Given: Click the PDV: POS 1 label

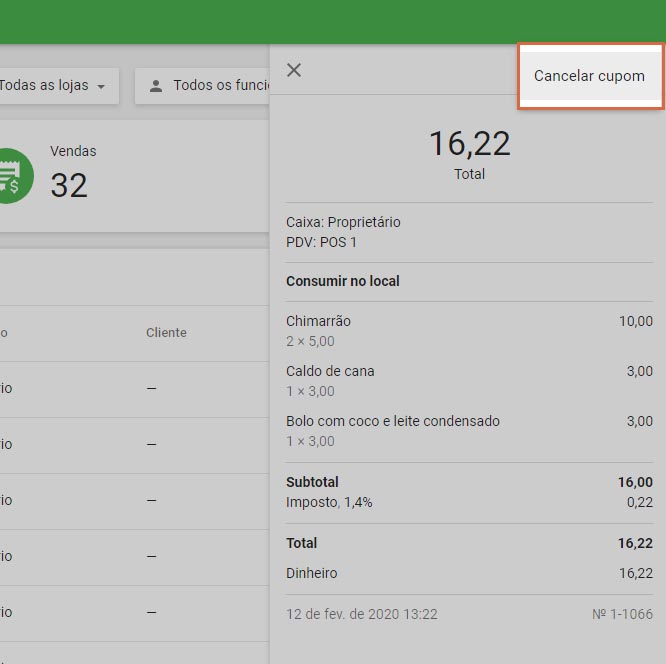Looking at the screenshot, I should click(x=321, y=242).
